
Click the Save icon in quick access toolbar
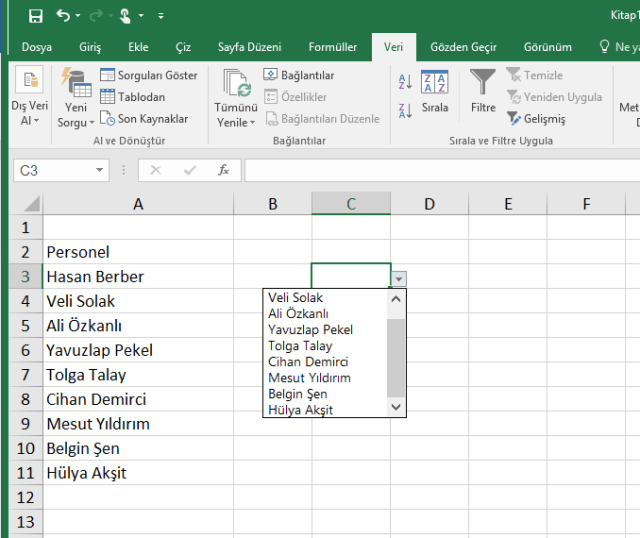point(36,16)
